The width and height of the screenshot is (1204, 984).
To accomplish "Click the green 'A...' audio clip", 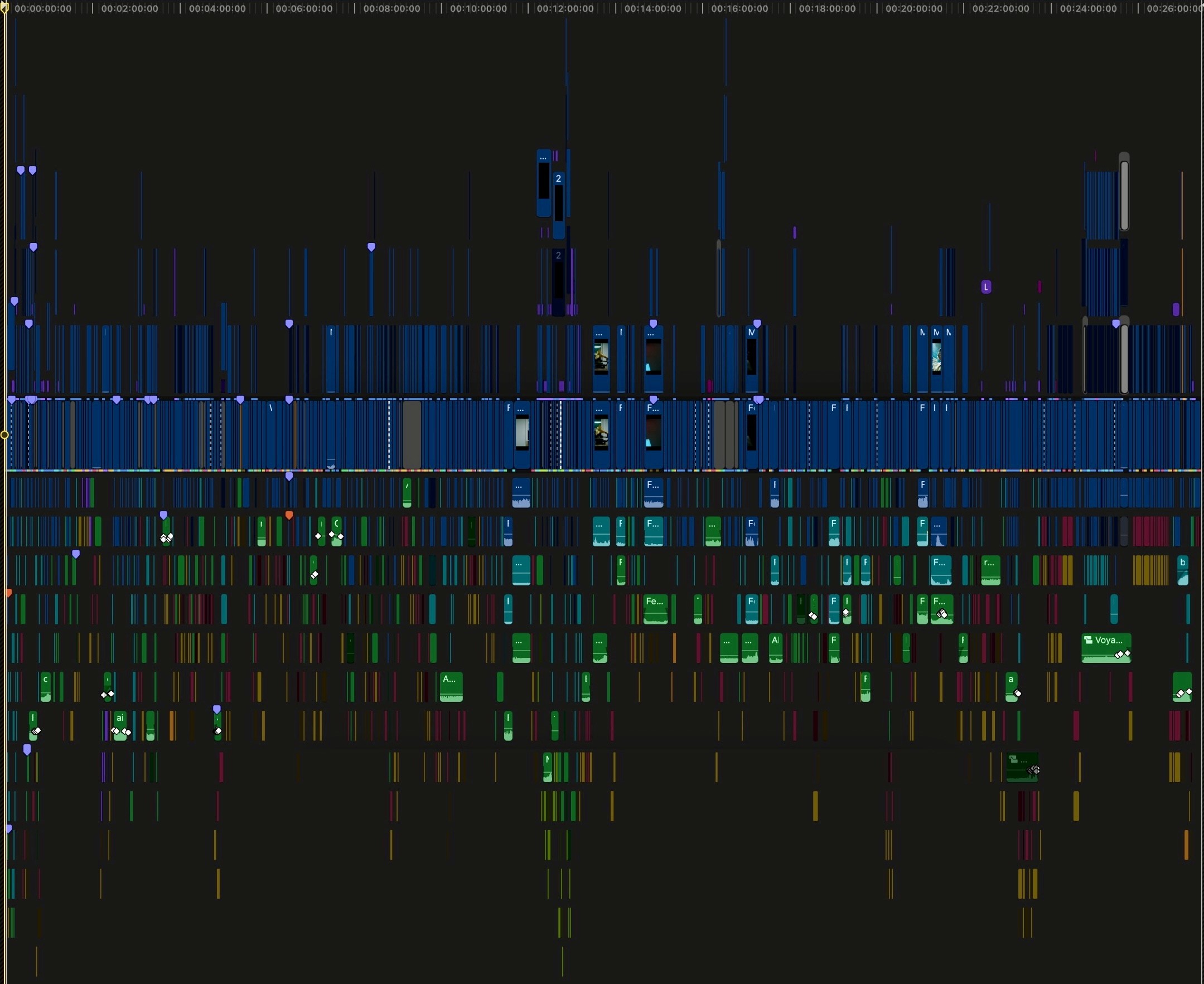I will (452, 687).
